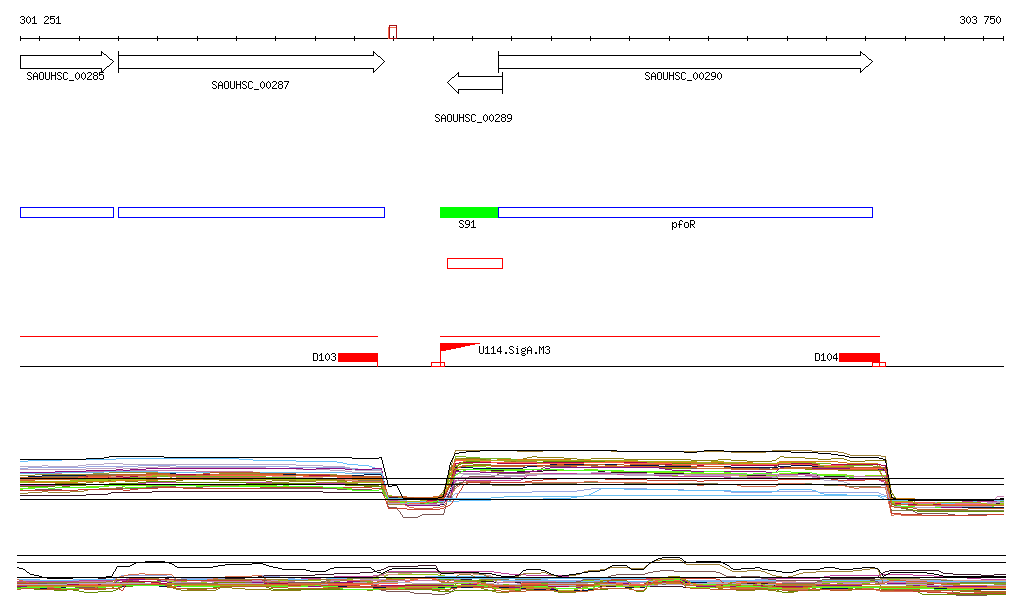The image size is (1024, 611).
Task: Click the SAOUHSC_00287 gene arrow
Action: pyautogui.click(x=250, y=63)
